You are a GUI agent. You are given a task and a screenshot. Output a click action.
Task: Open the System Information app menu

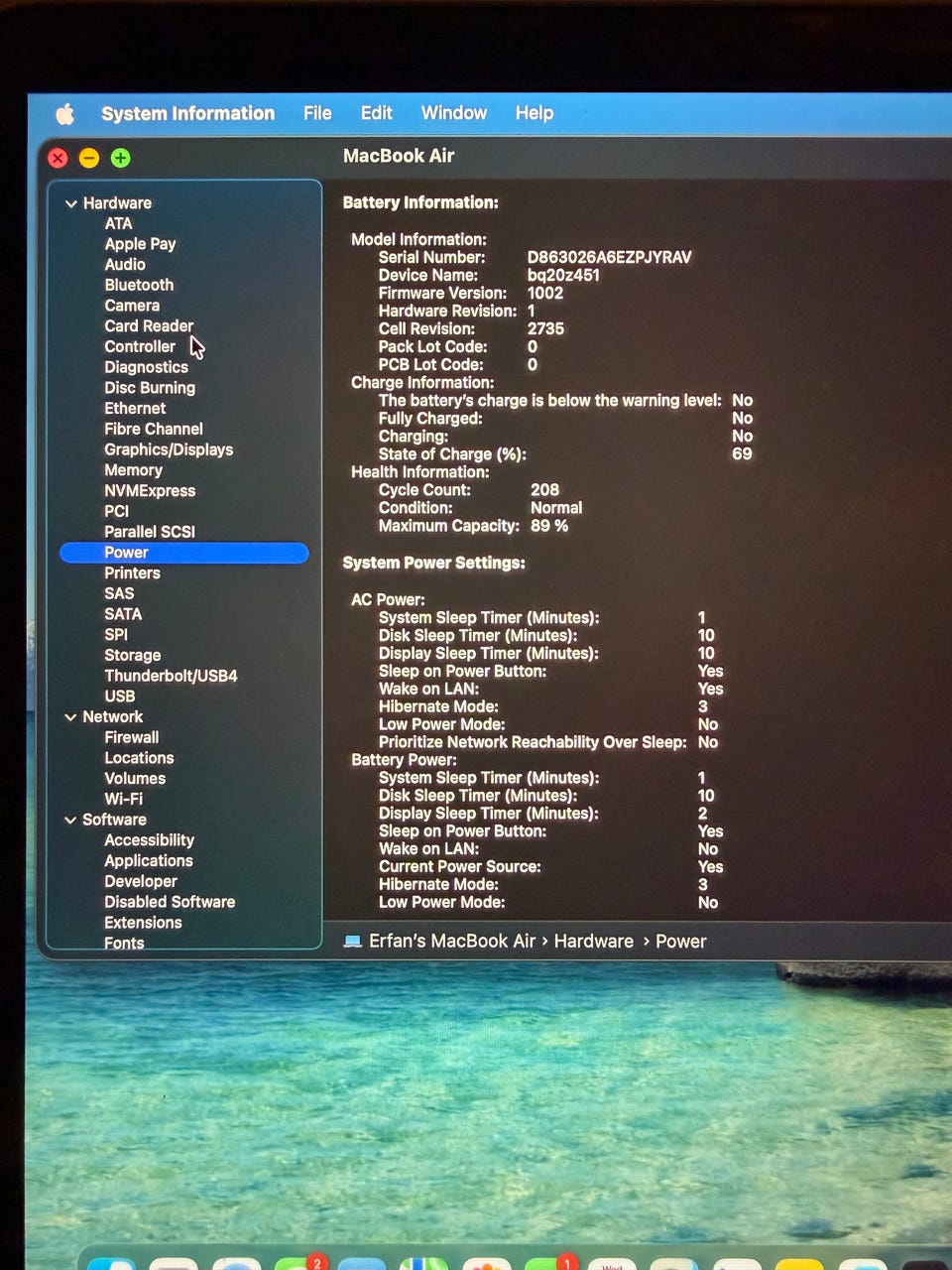[187, 113]
